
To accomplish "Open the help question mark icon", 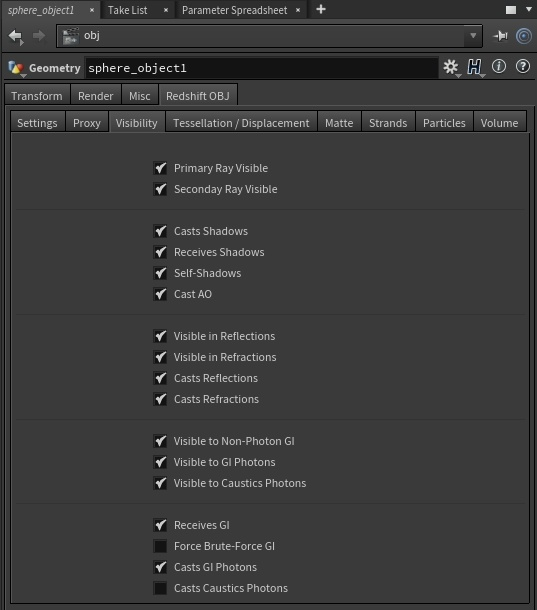I will [x=523, y=67].
